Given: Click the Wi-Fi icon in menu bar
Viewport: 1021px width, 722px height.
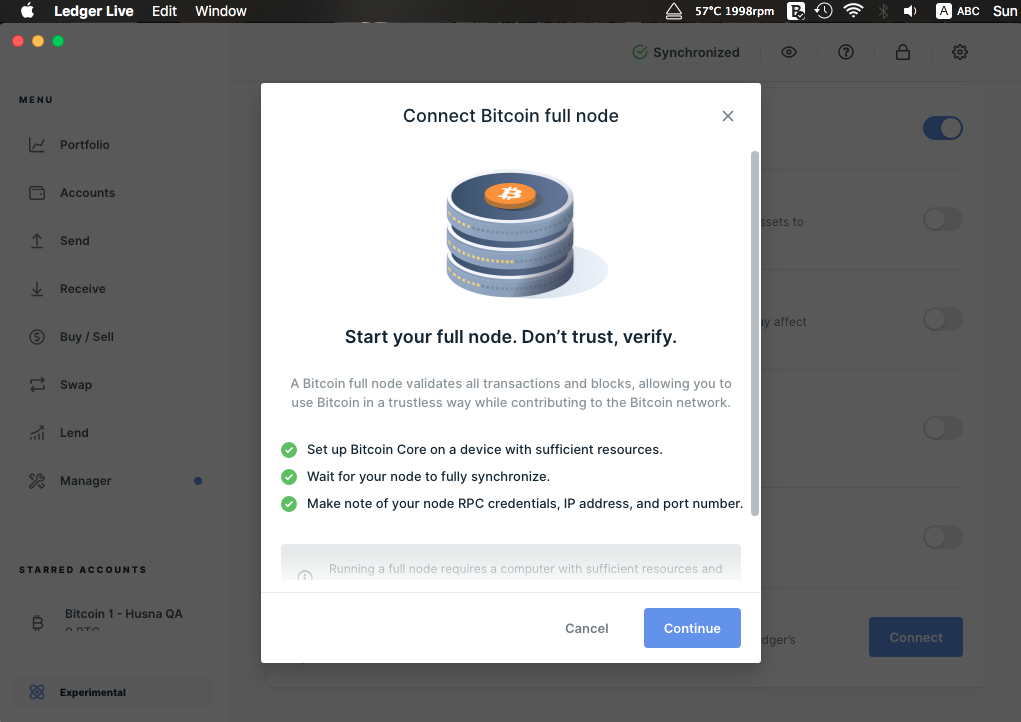Looking at the screenshot, I should (853, 10).
